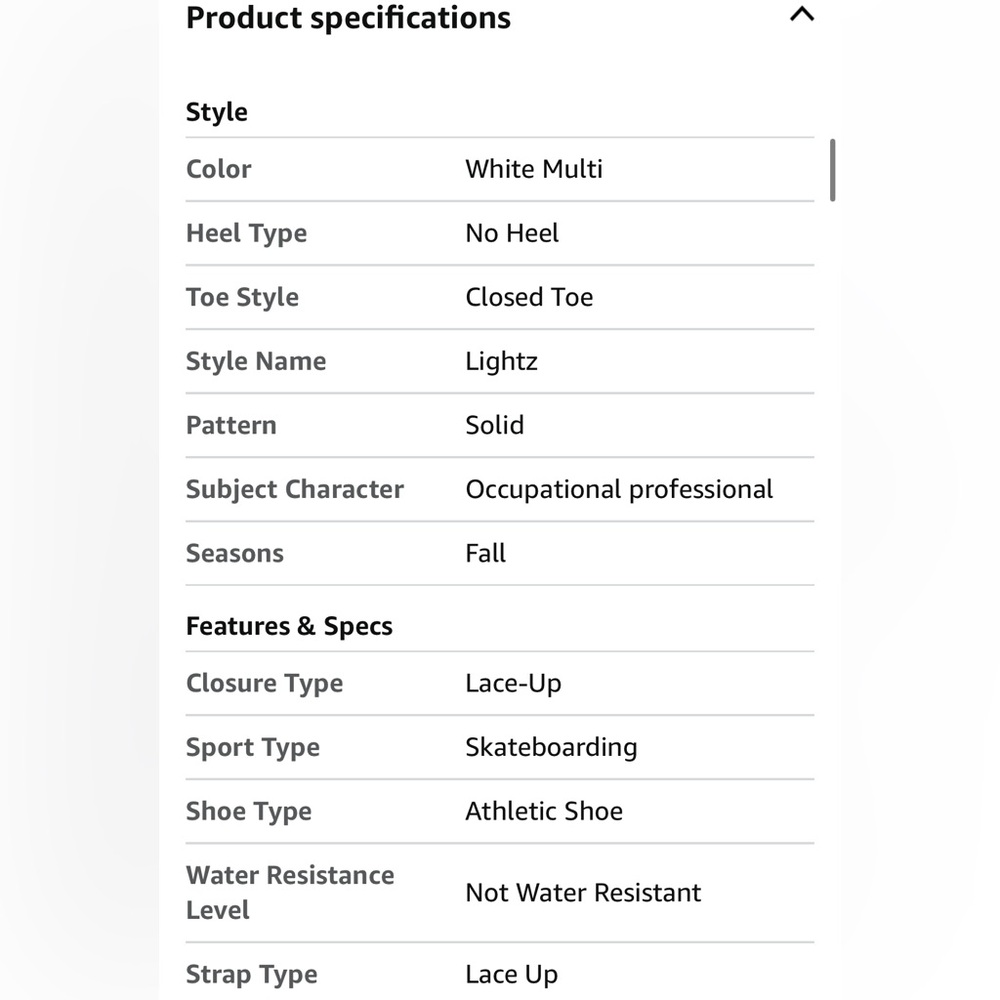Click the Seasons Fall value
This screenshot has height=1000, width=1000.
click(x=485, y=553)
